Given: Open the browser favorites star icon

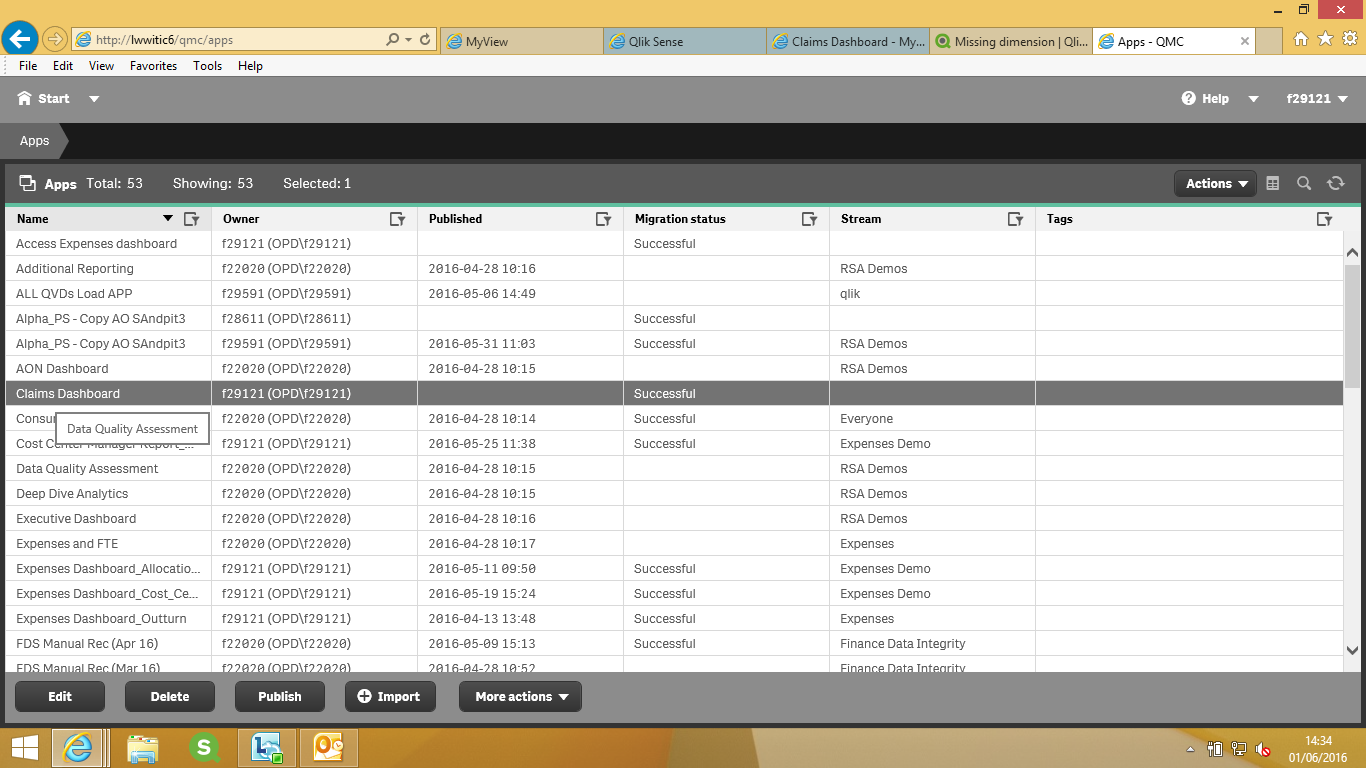Looking at the screenshot, I should [x=1325, y=39].
